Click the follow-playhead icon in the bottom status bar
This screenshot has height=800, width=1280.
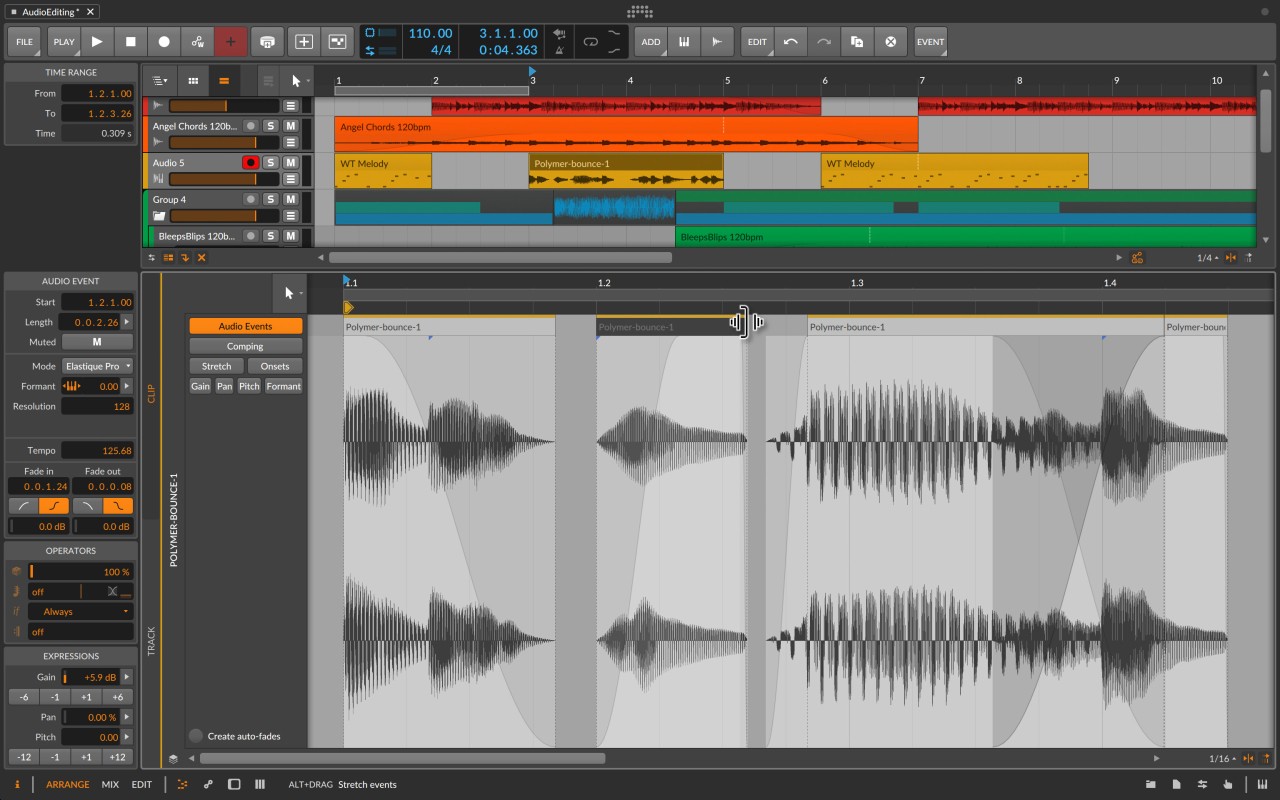pos(1228,784)
